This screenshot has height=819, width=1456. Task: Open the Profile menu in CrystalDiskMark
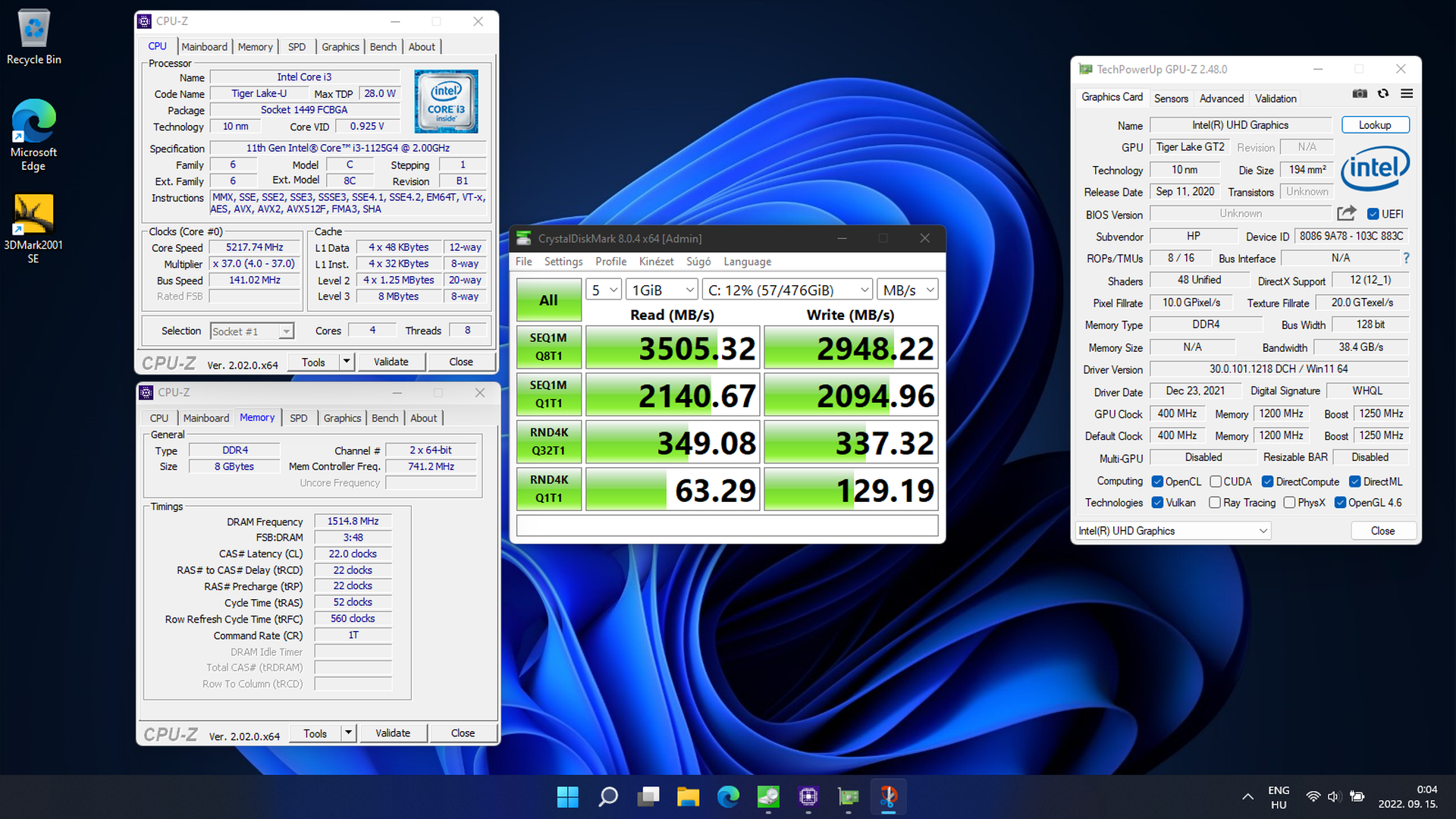point(610,262)
